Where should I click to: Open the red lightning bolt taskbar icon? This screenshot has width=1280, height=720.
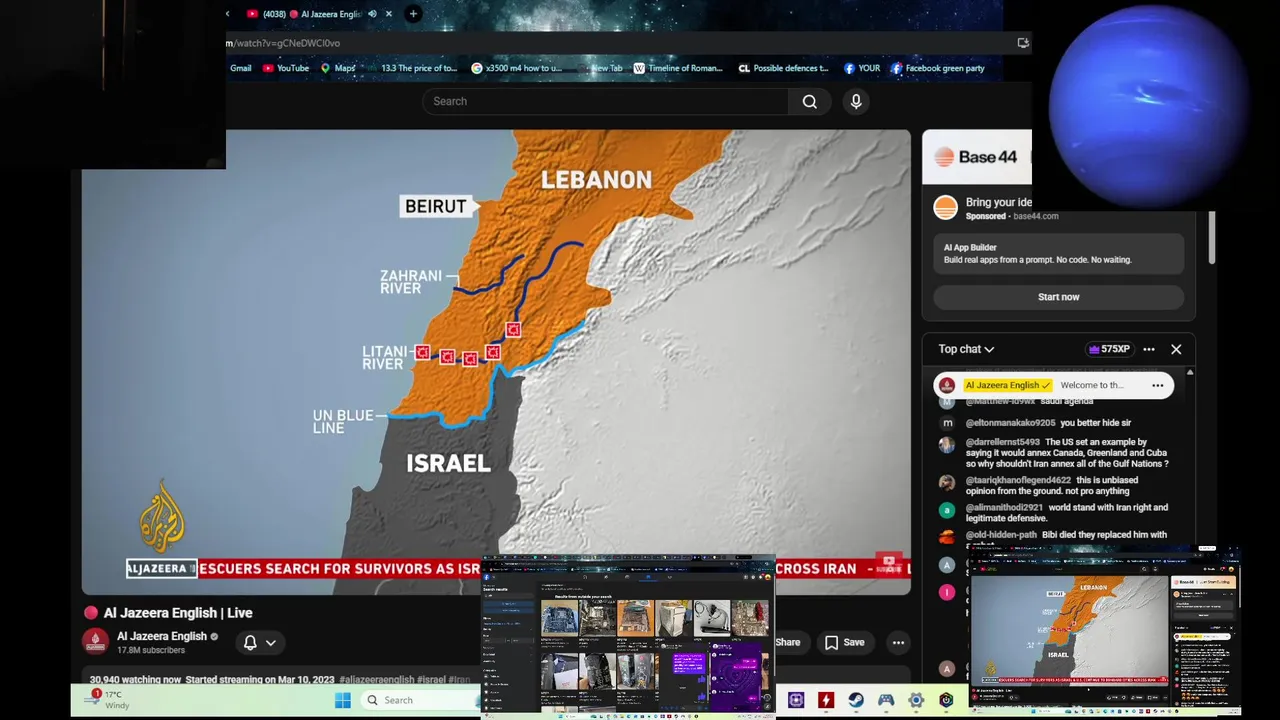click(826, 700)
